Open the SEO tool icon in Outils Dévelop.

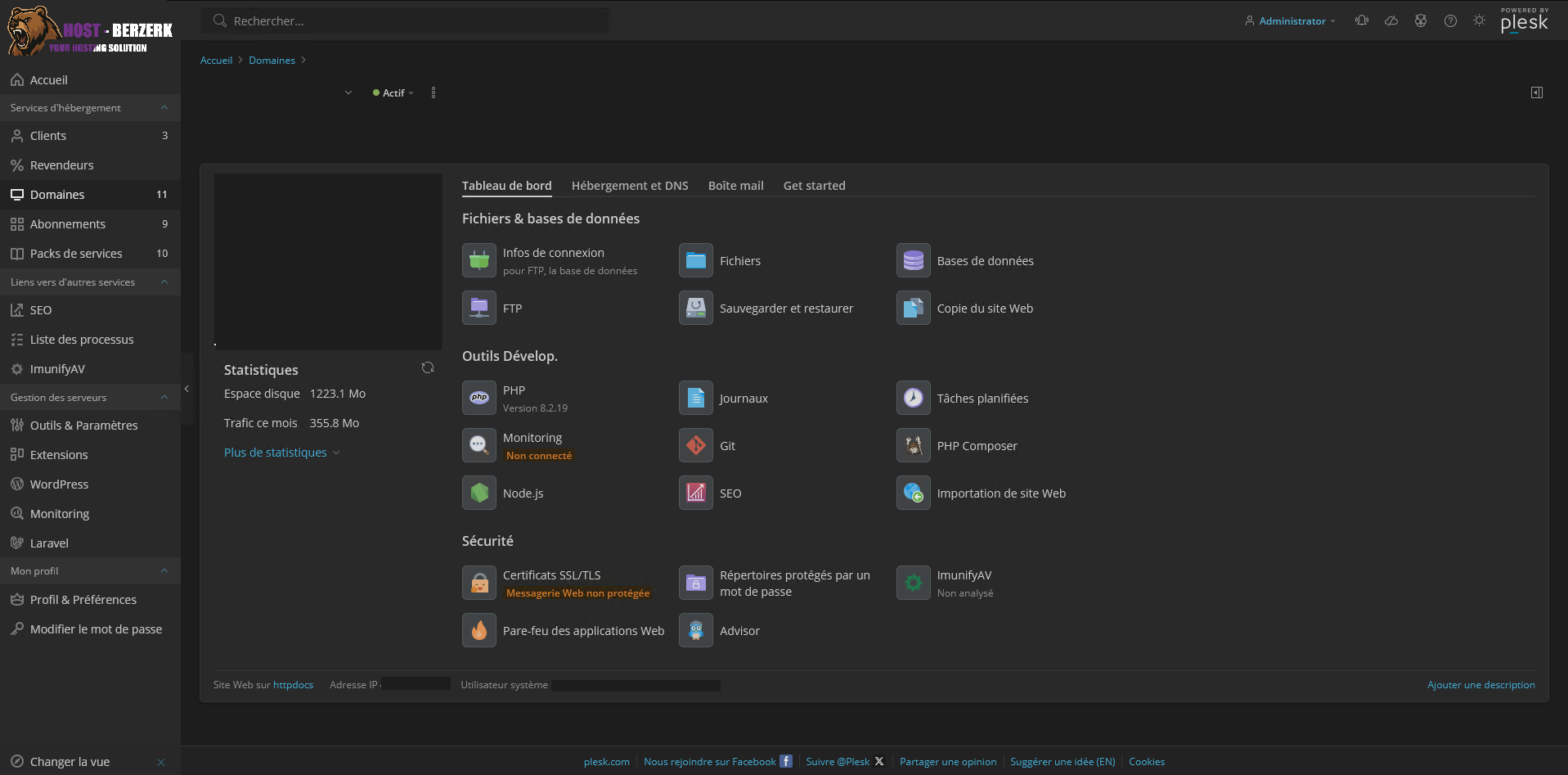(x=696, y=493)
